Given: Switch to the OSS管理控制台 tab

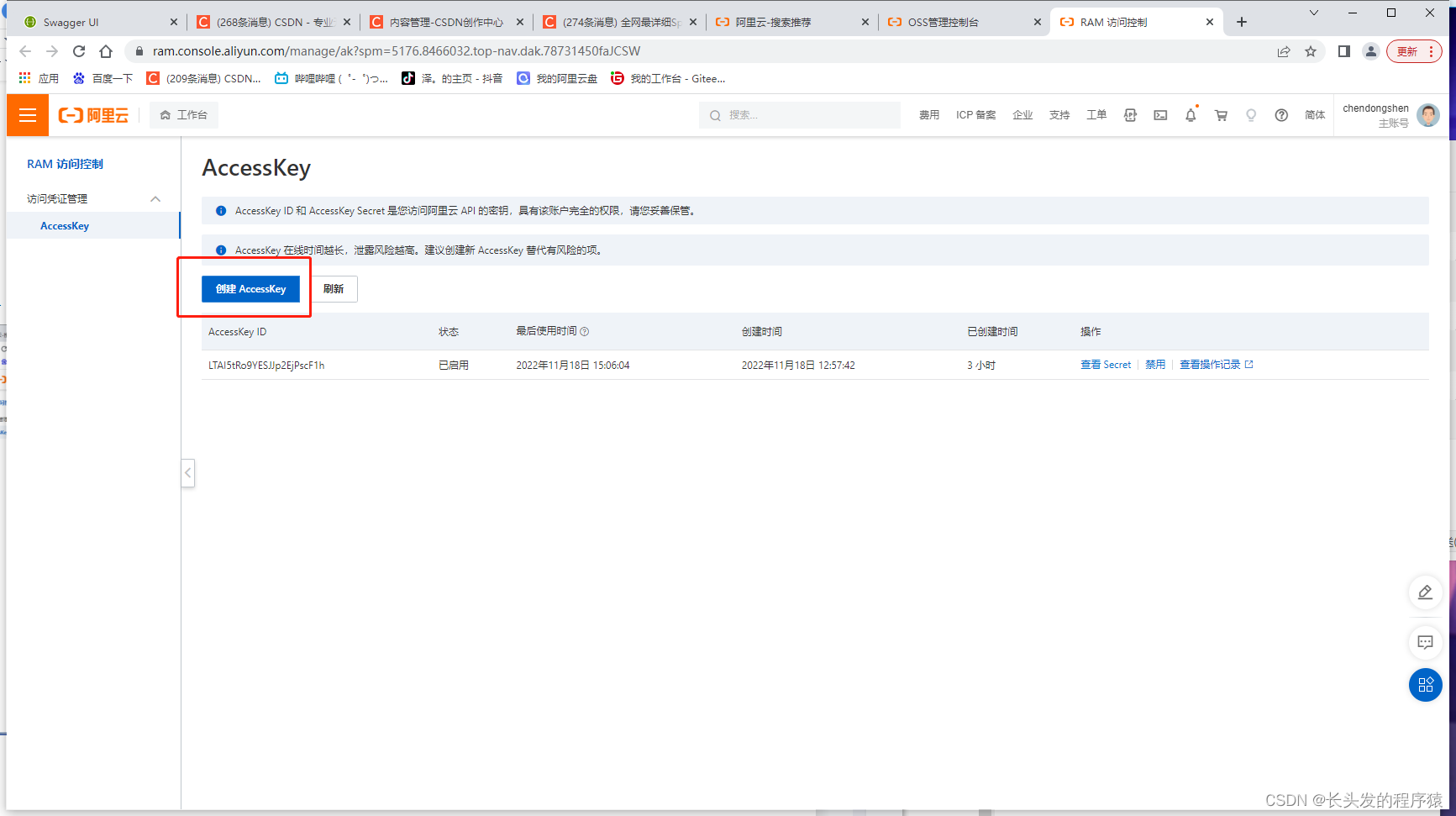Looking at the screenshot, I should pos(965,23).
